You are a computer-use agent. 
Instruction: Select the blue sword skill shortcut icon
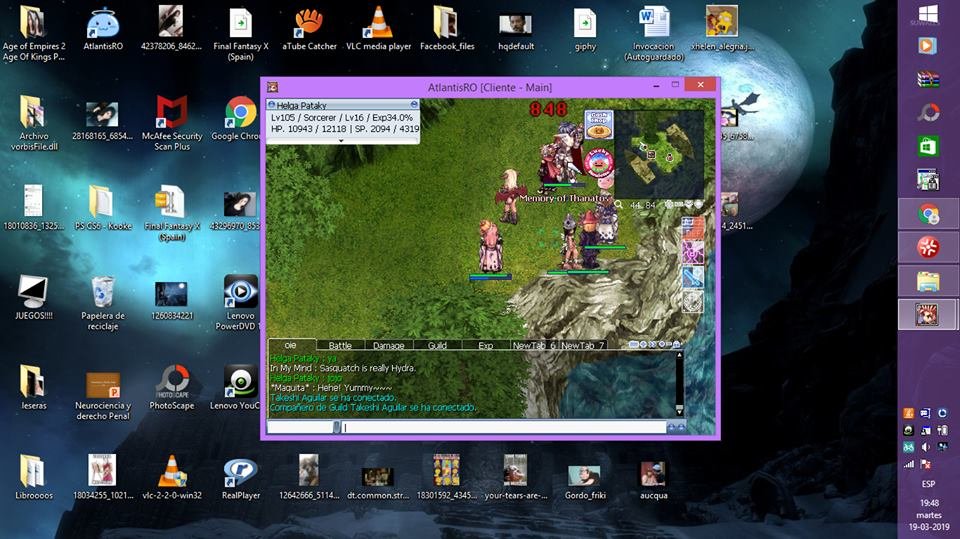point(693,277)
